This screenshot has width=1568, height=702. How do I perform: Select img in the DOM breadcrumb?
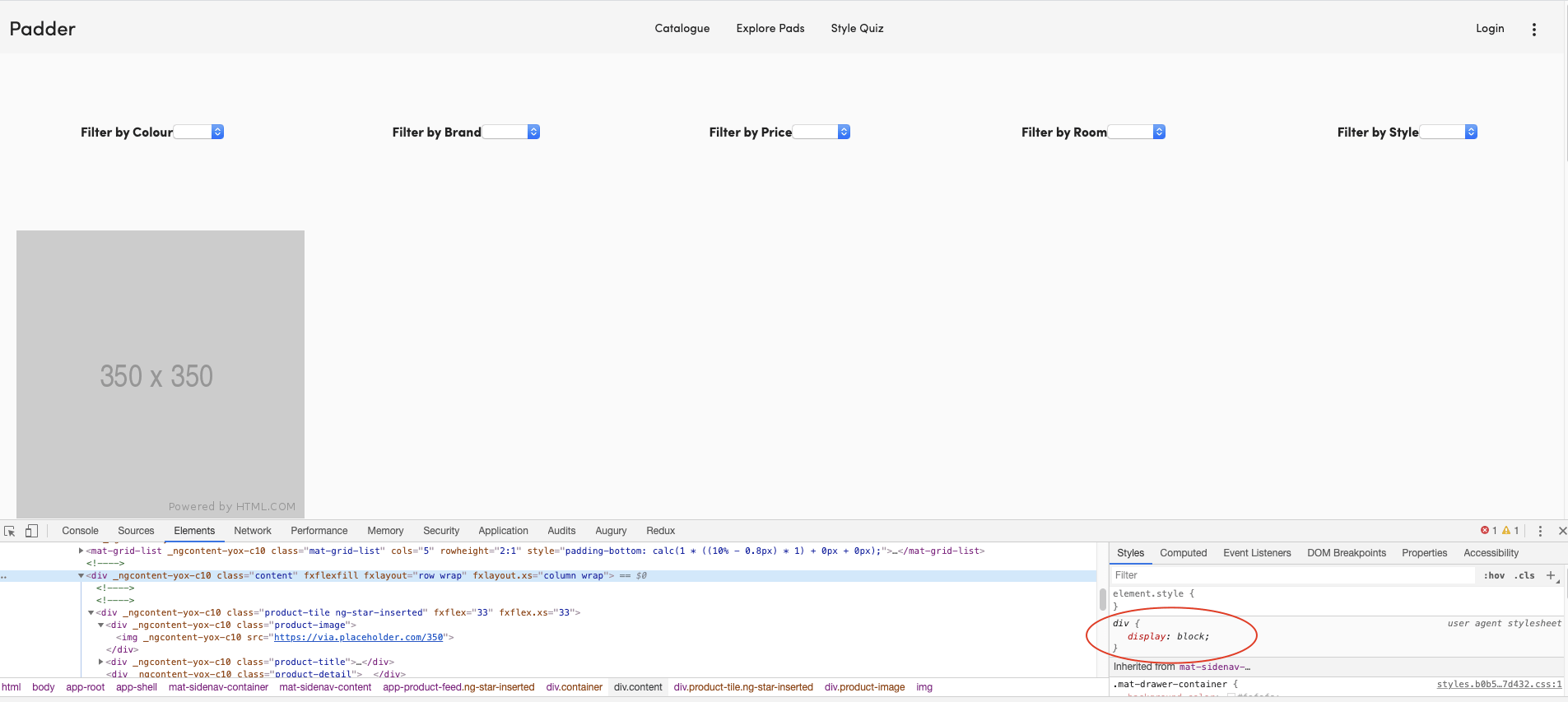tap(924, 687)
